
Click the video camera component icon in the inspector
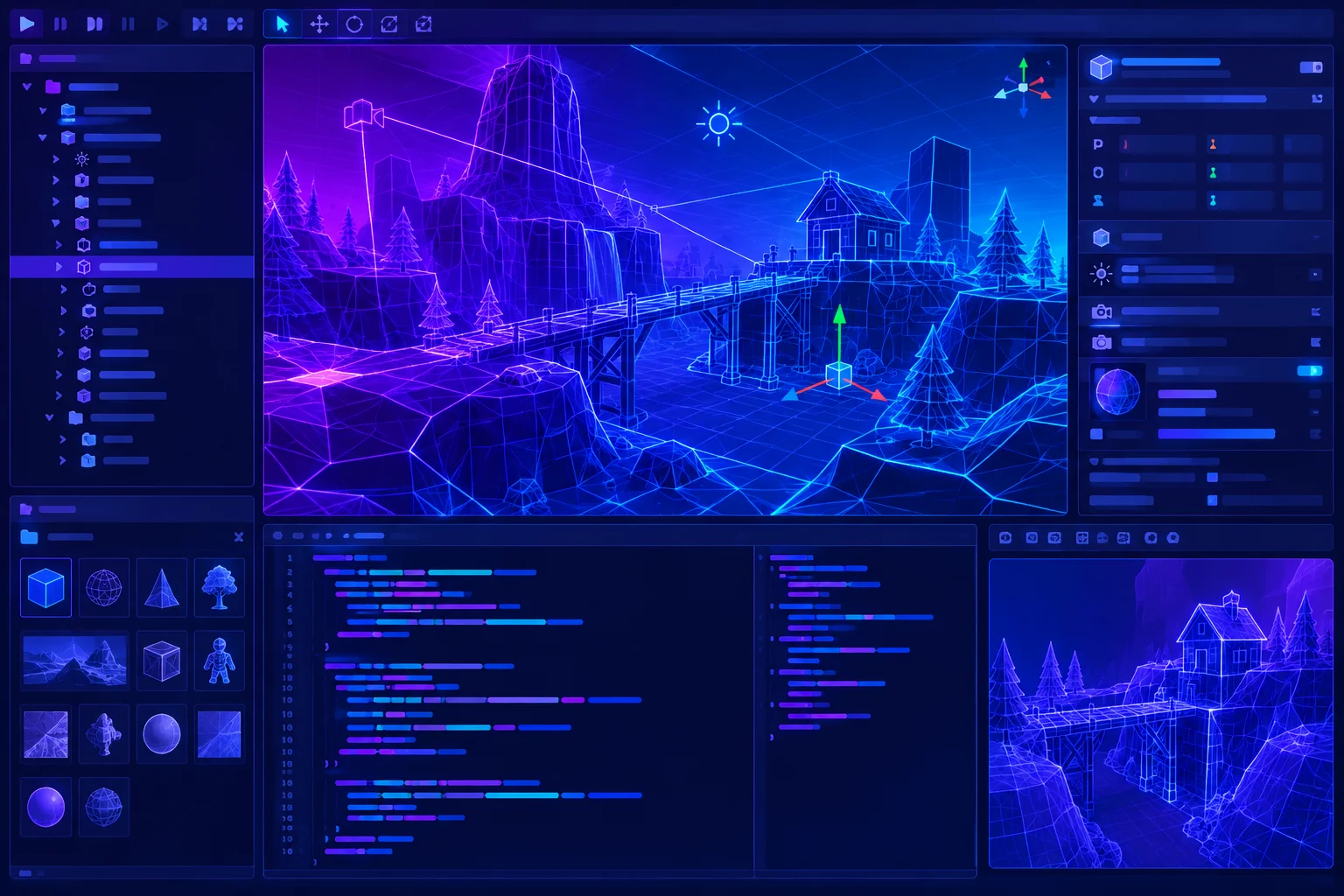[1102, 311]
